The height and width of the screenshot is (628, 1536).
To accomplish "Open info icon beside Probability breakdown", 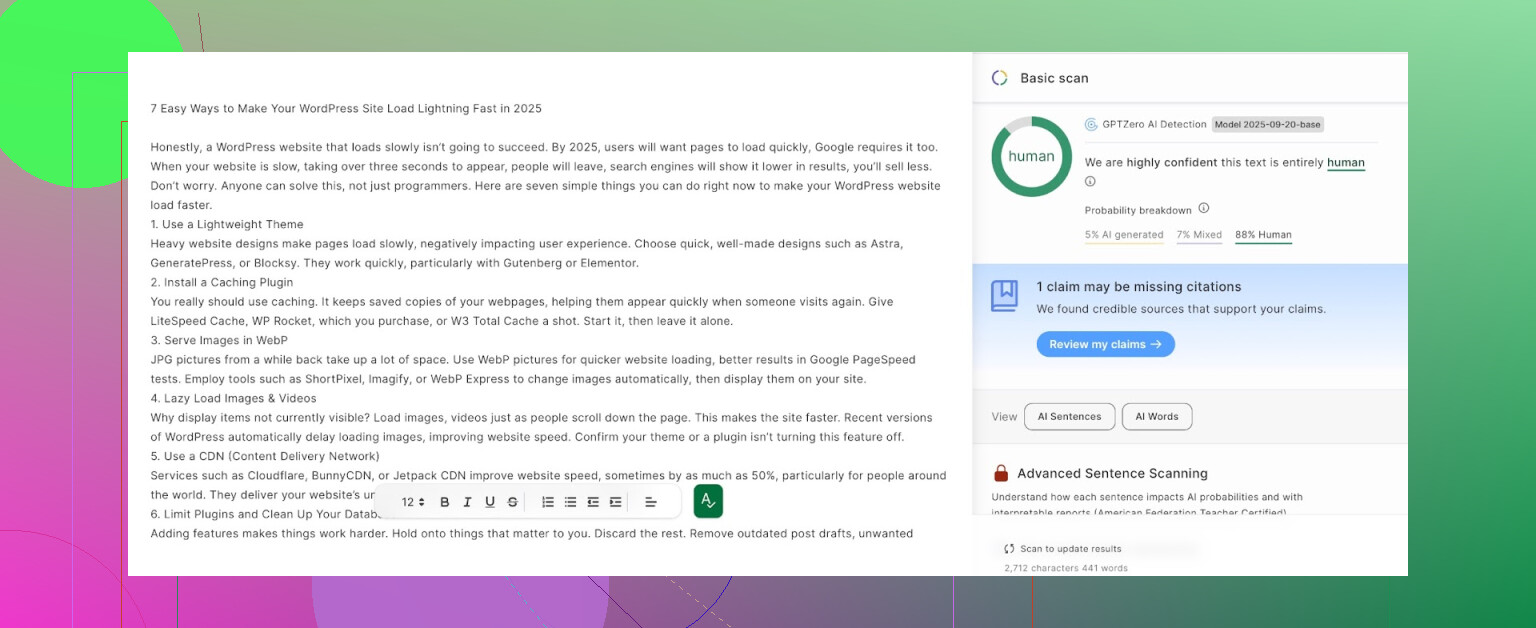I will point(1204,209).
